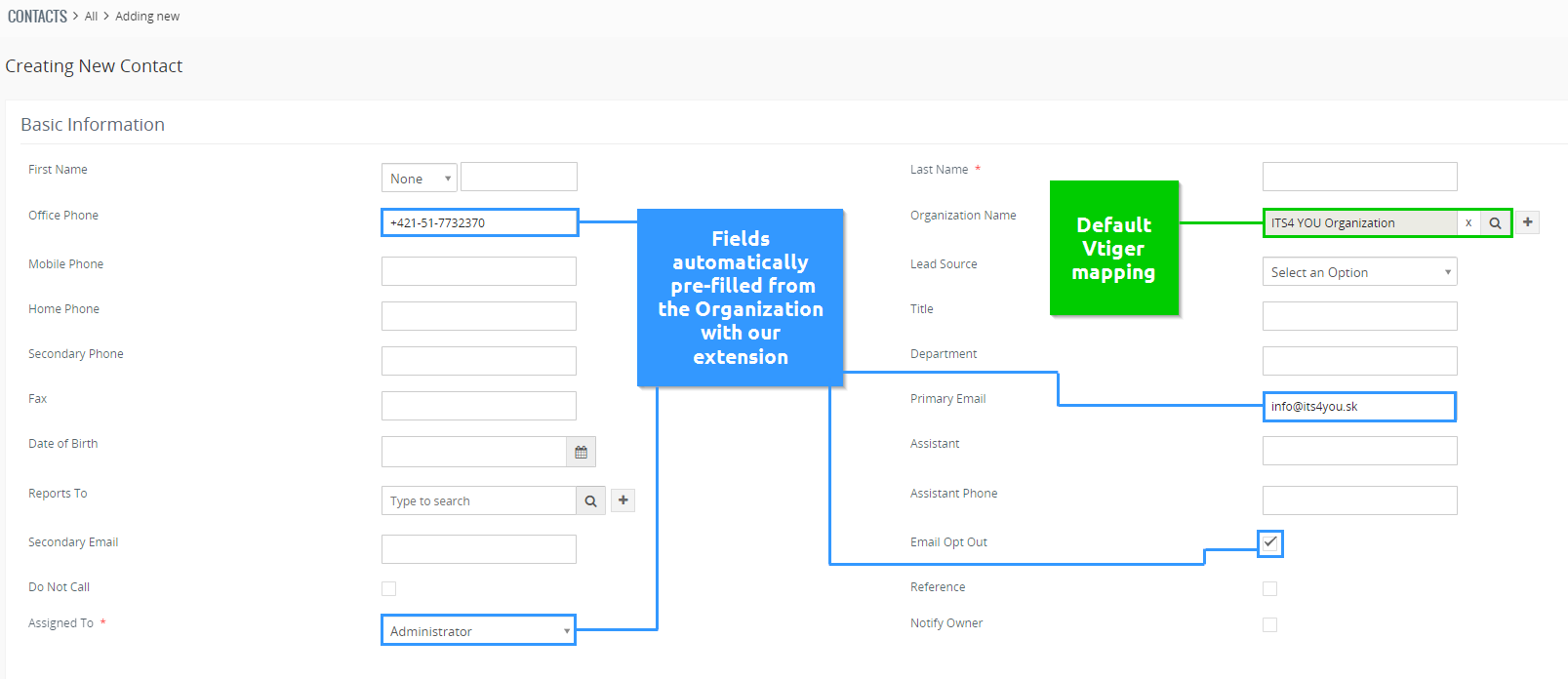Viewport: 1568px width, 679px height.
Task: Enable the Notify Owner checkbox
Action: [x=1269, y=624]
